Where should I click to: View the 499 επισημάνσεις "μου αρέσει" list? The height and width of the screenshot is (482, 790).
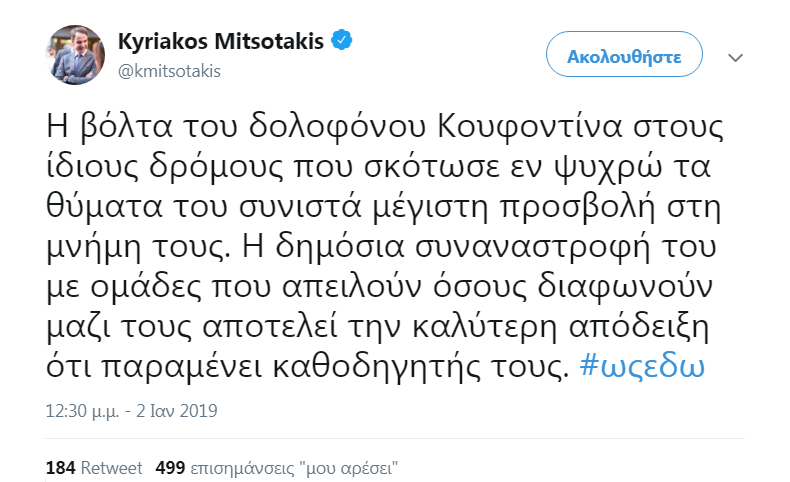pos(277,468)
